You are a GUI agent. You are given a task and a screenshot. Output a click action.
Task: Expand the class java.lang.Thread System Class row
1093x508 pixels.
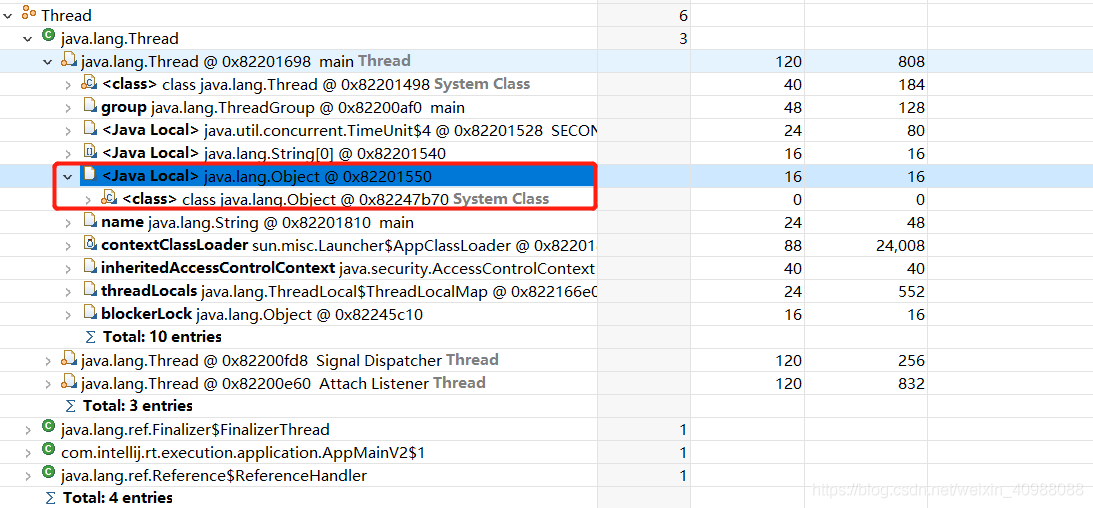point(68,85)
